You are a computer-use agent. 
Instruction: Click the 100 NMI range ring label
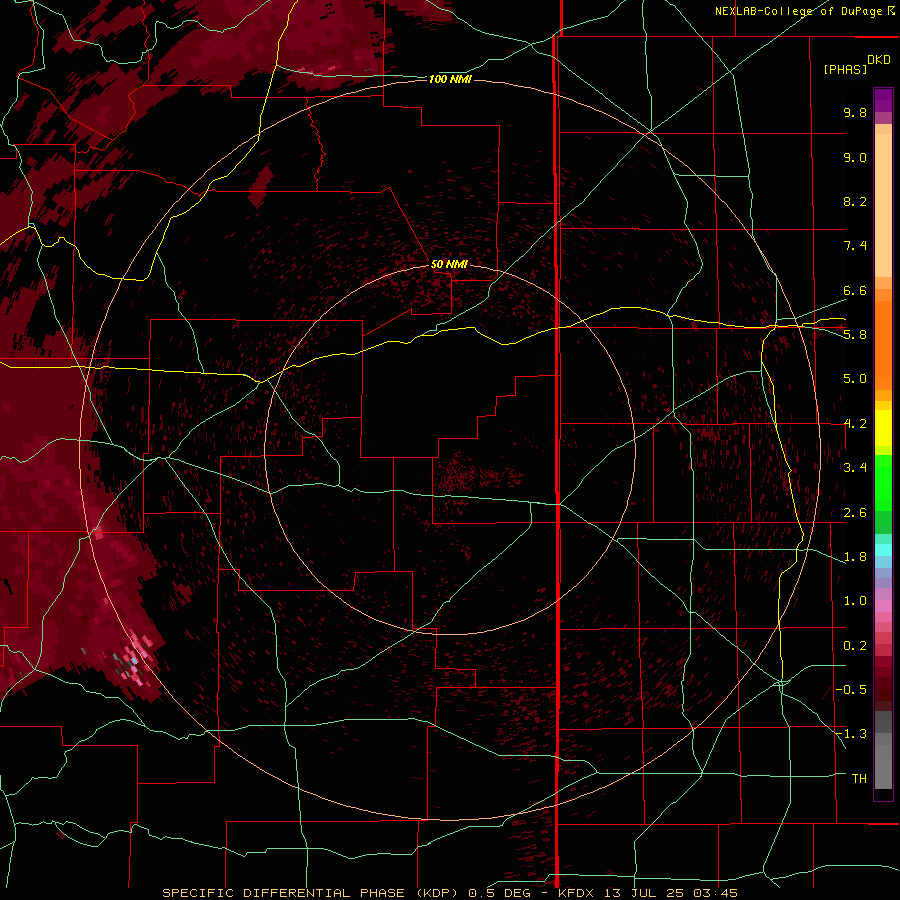(x=450, y=79)
